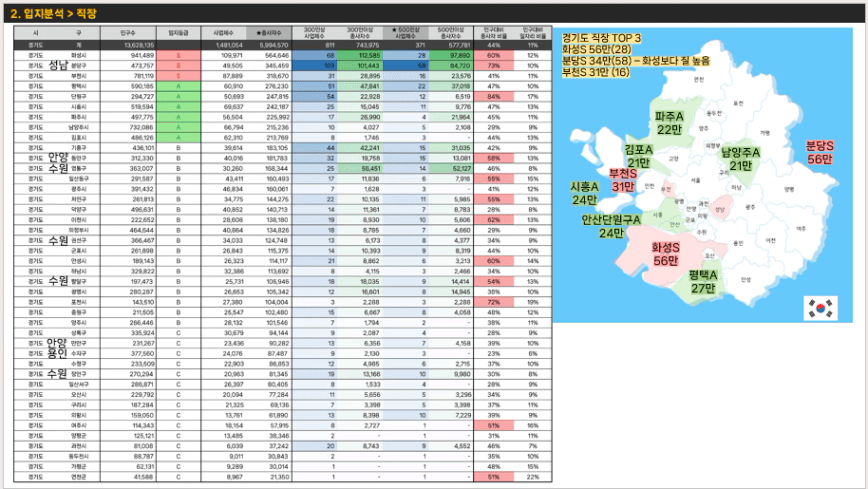Click the ★종사자수 column header
This screenshot has height=489, width=868.
(x=269, y=33)
